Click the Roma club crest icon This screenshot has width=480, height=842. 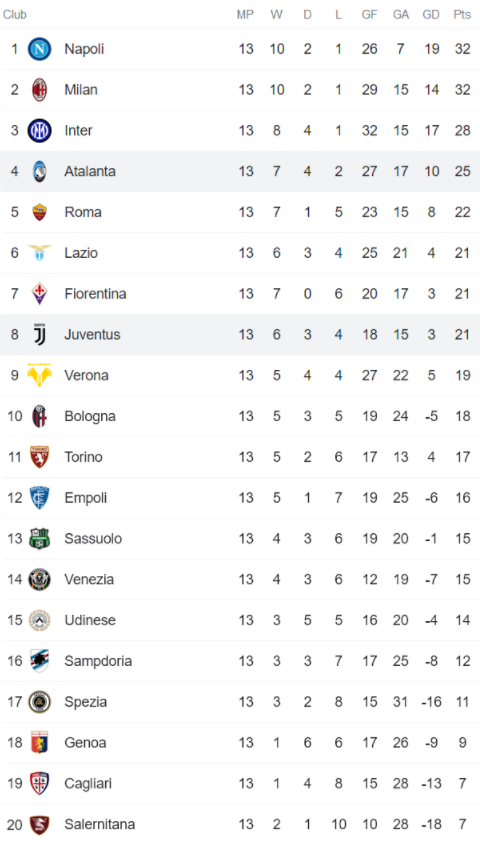coord(39,212)
